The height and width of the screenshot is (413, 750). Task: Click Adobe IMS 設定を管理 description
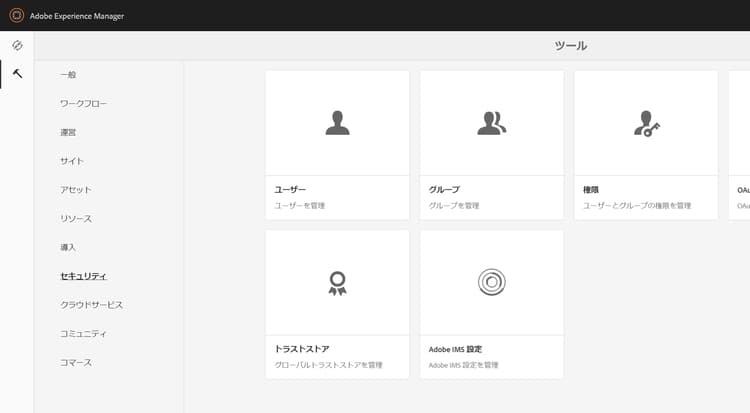click(x=463, y=365)
